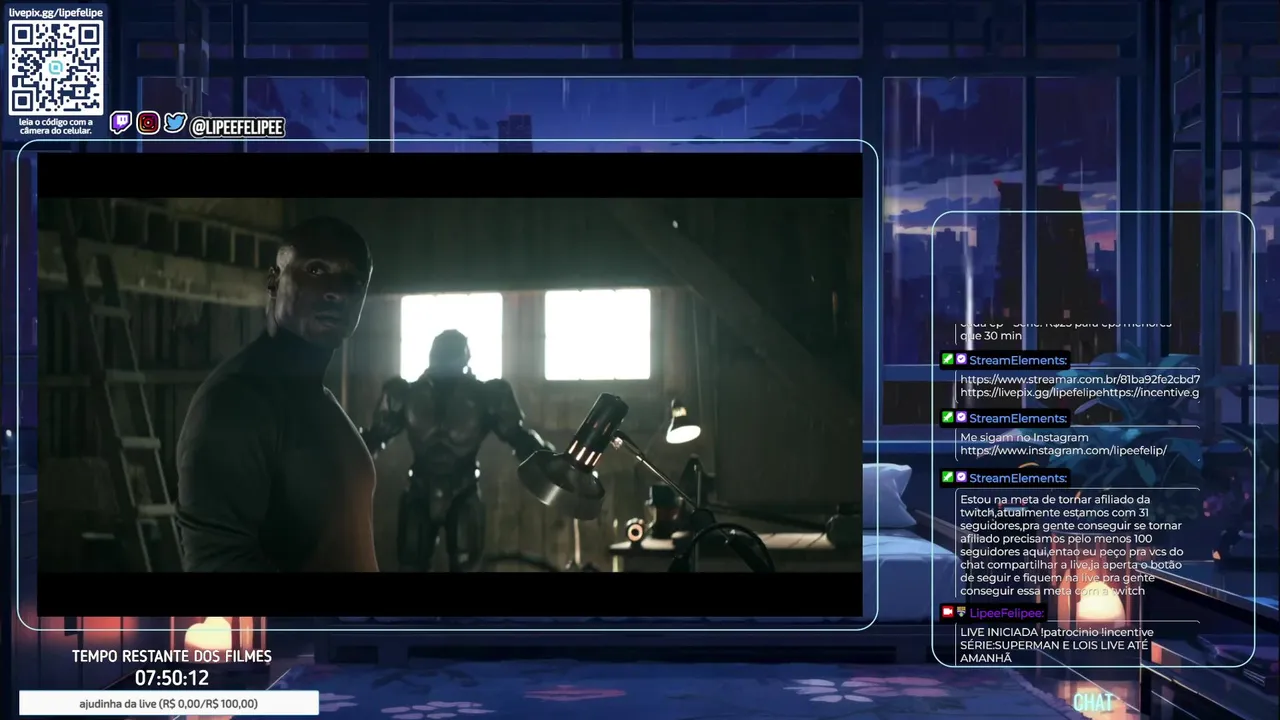
Task: Click the moderator badge above 'Me sigam no Instagram'
Action: coord(947,417)
